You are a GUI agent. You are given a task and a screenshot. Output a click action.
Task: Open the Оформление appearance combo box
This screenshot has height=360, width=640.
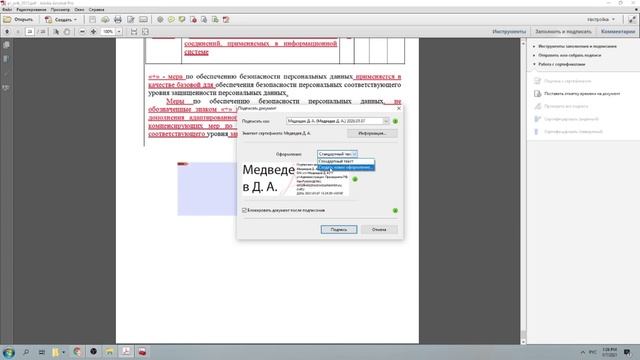click(x=337, y=154)
